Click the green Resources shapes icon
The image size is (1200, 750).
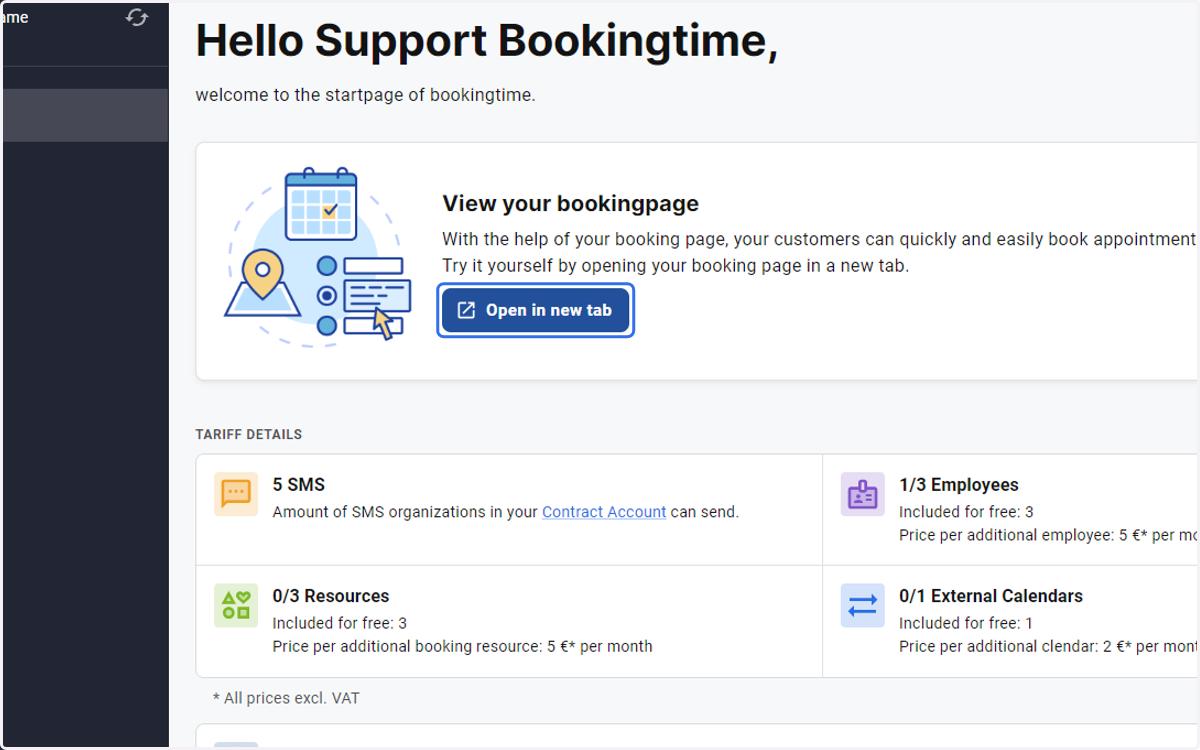point(236,605)
